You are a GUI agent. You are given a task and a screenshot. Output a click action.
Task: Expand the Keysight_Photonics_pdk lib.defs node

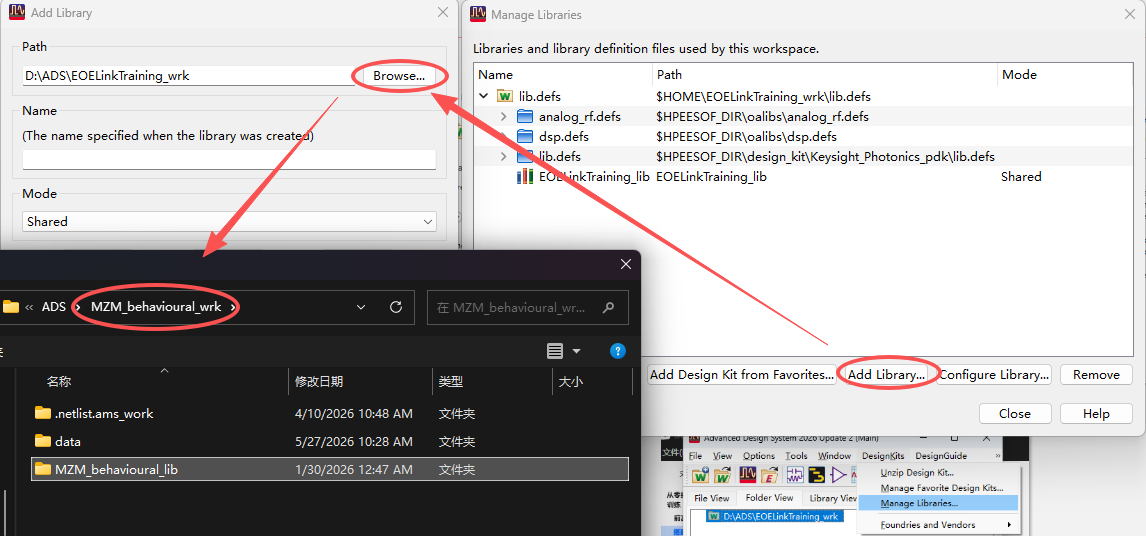[x=504, y=156]
